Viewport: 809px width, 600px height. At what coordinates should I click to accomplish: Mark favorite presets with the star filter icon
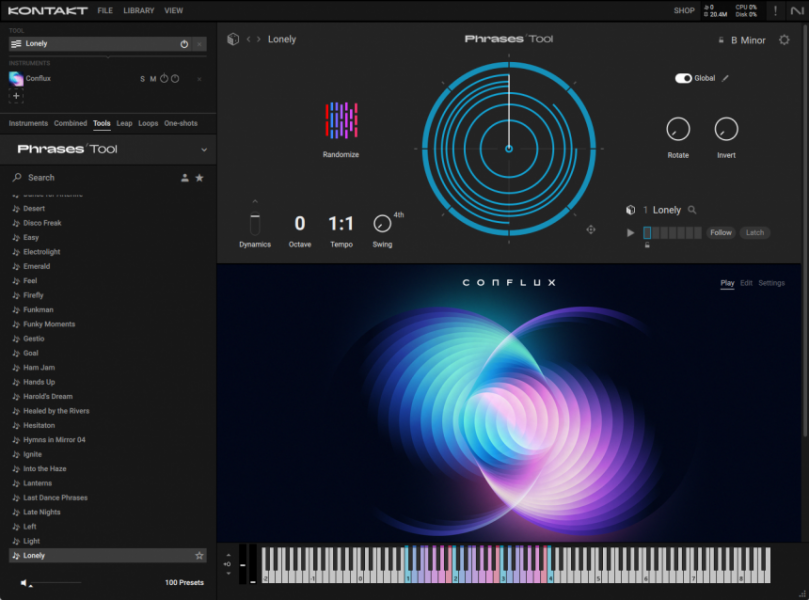coord(200,177)
